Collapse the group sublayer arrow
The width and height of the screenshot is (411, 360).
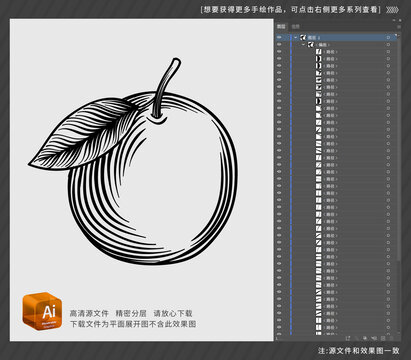303,44
